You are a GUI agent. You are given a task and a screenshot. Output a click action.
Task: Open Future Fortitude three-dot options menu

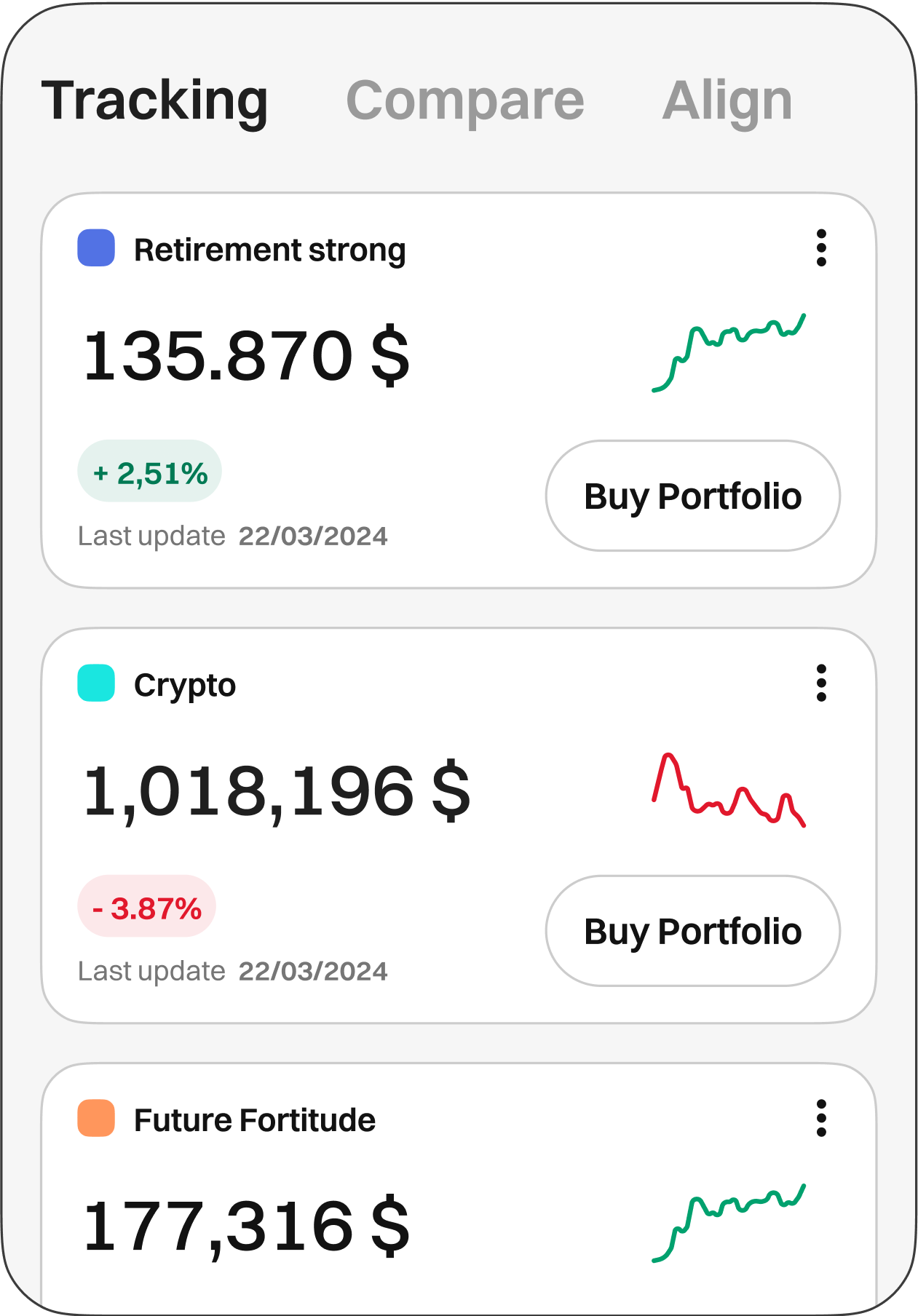[821, 1118]
